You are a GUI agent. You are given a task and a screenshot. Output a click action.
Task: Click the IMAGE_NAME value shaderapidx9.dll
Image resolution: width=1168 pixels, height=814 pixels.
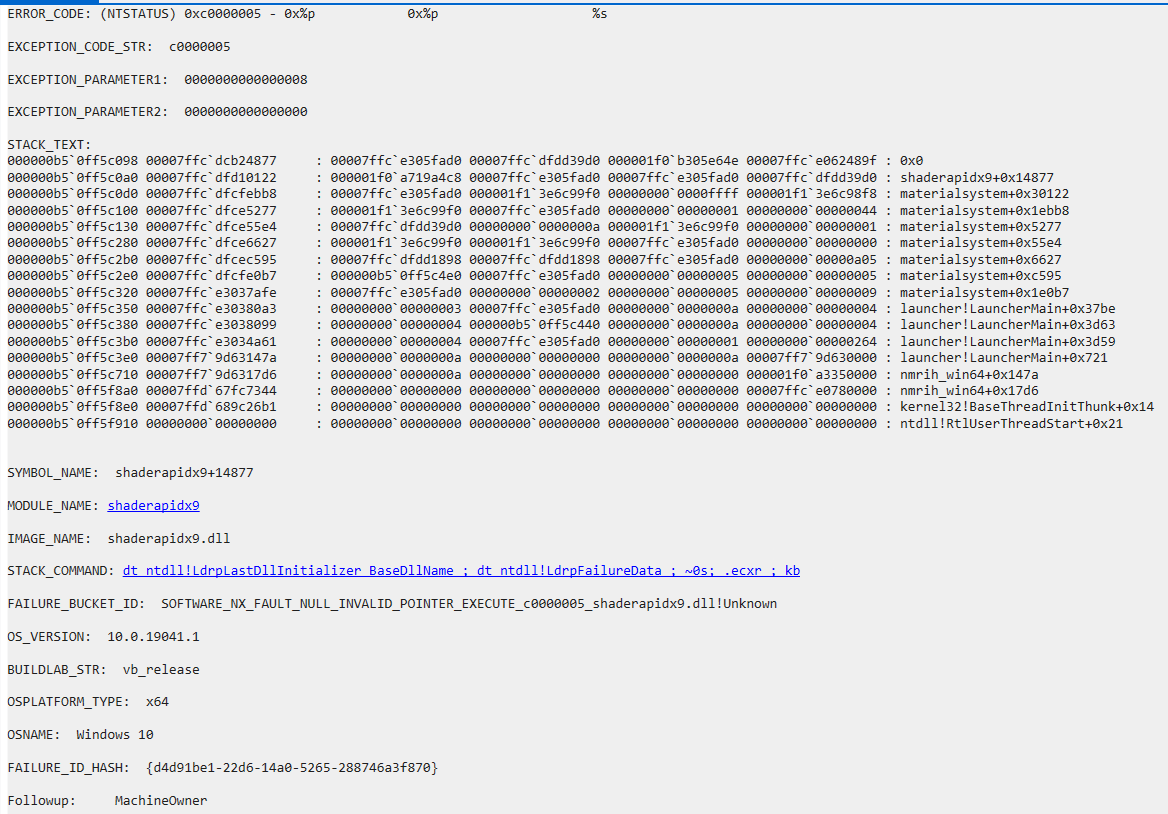coord(169,538)
